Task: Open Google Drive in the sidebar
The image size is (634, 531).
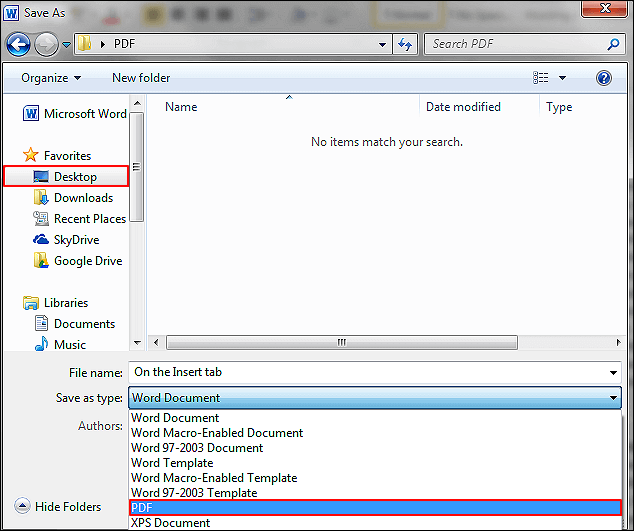Action: point(87,261)
